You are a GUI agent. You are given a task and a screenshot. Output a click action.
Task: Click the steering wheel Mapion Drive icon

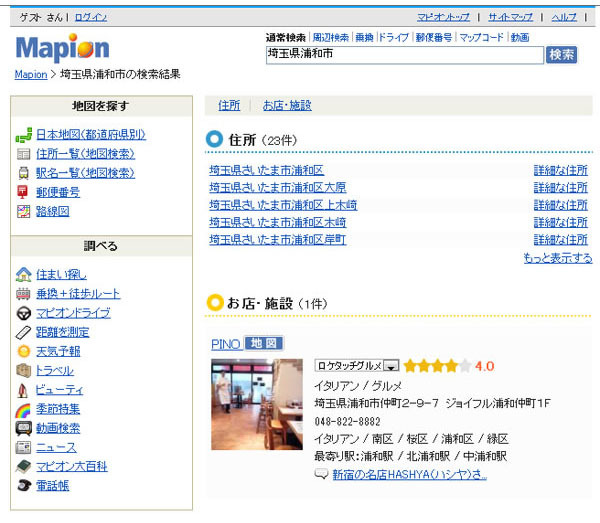(24, 313)
